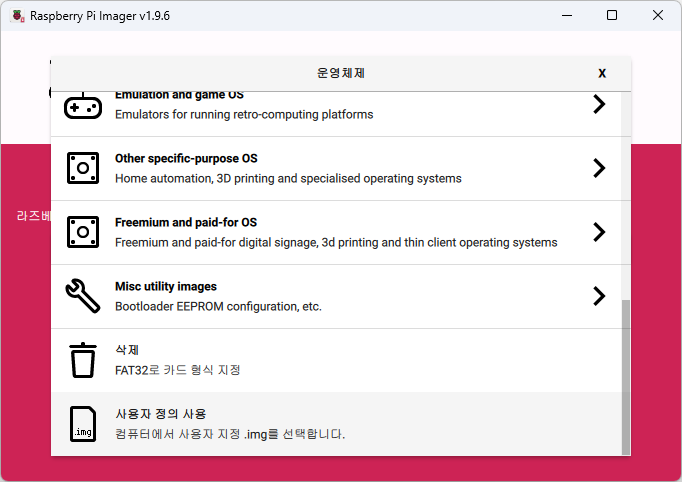Close the Raspberry Pi Imager window
This screenshot has height=482, width=682.
(x=658, y=16)
